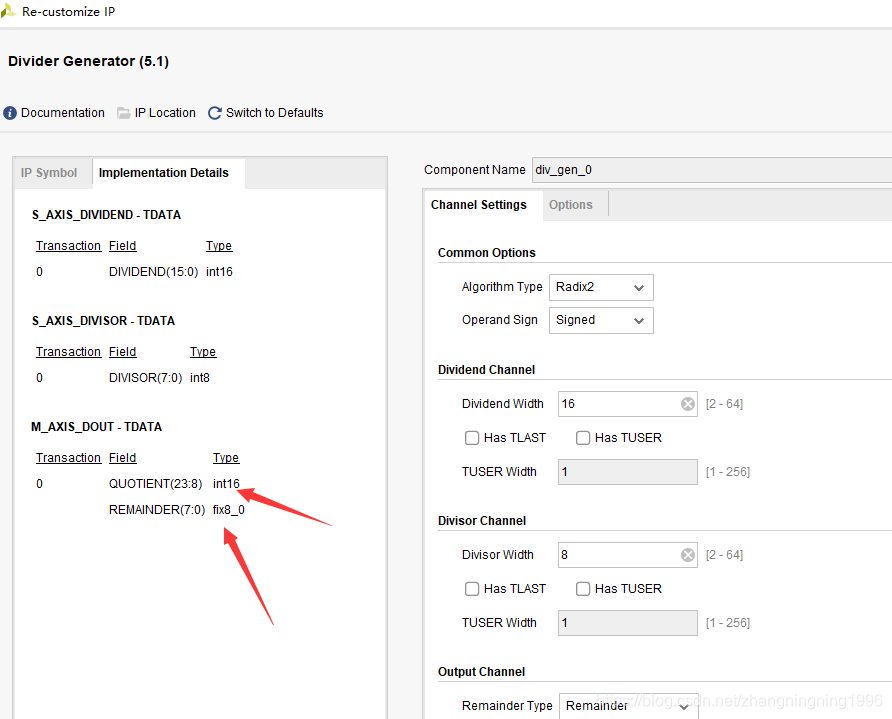
Task: Select the Channel Settings tab
Action: click(479, 205)
